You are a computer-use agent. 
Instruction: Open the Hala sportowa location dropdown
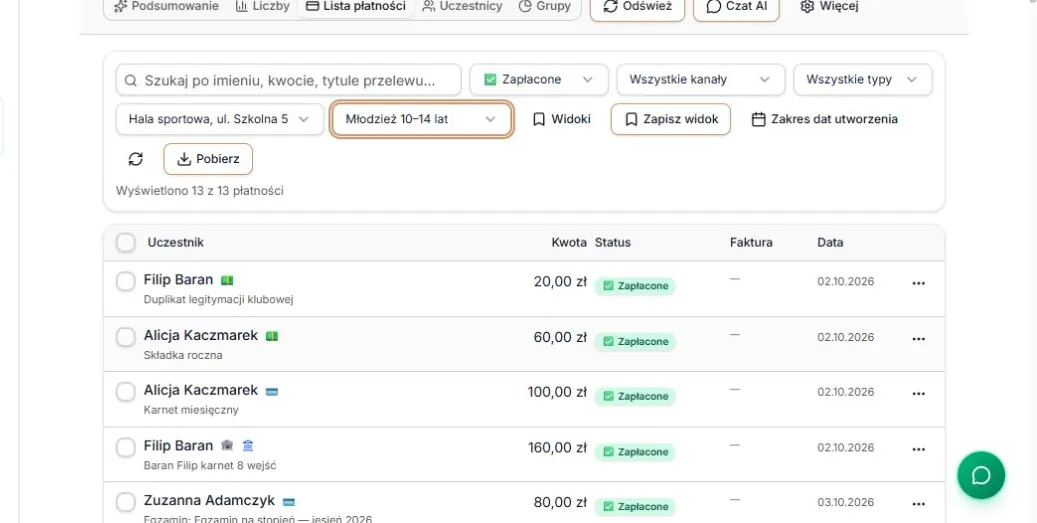220,119
